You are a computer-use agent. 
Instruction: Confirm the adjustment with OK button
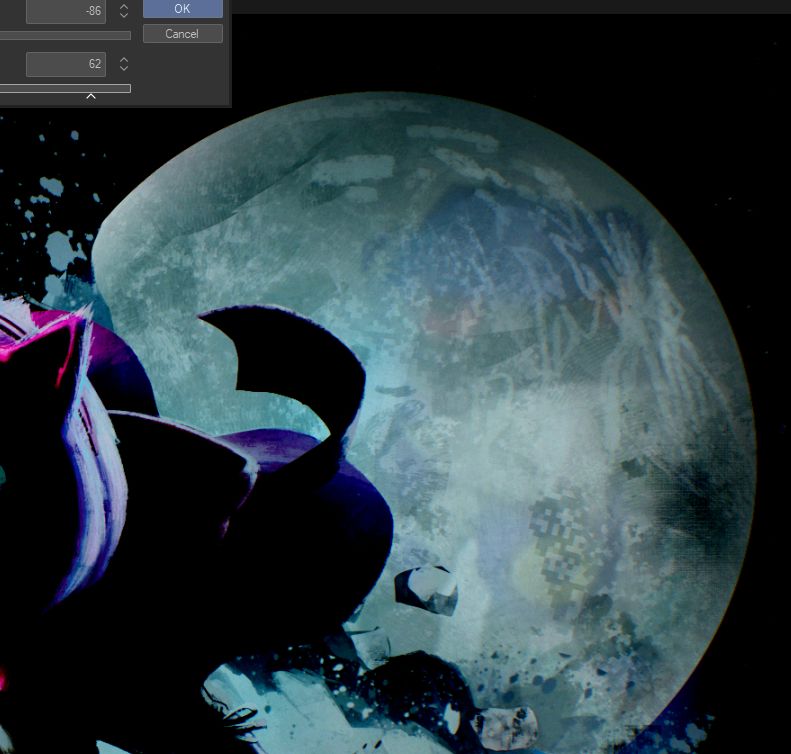pyautogui.click(x=183, y=9)
